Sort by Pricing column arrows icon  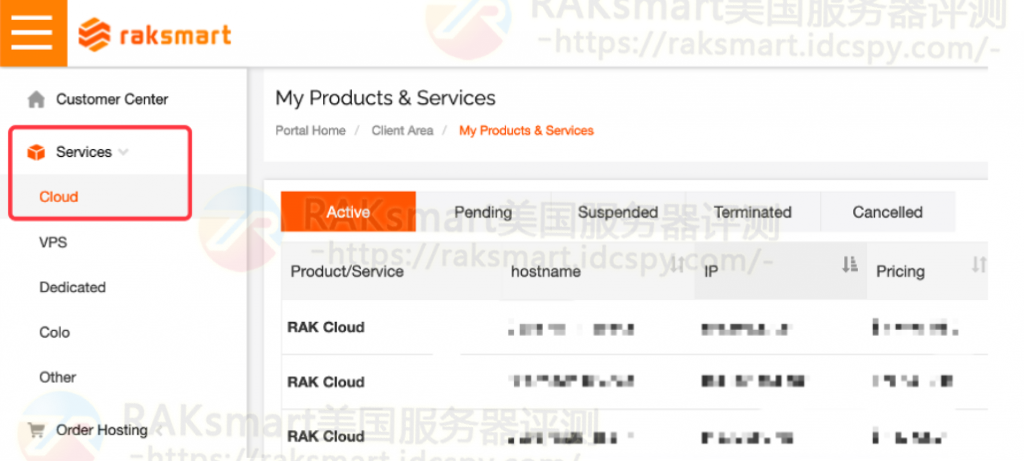(x=978, y=264)
